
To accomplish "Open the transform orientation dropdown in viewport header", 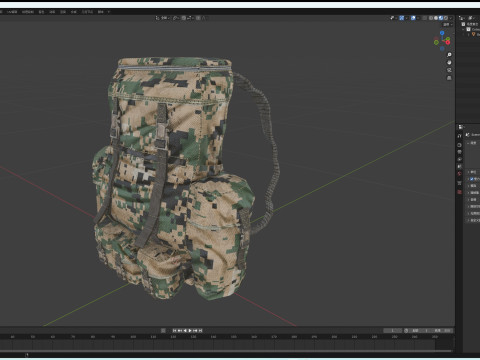I will 163,18.
